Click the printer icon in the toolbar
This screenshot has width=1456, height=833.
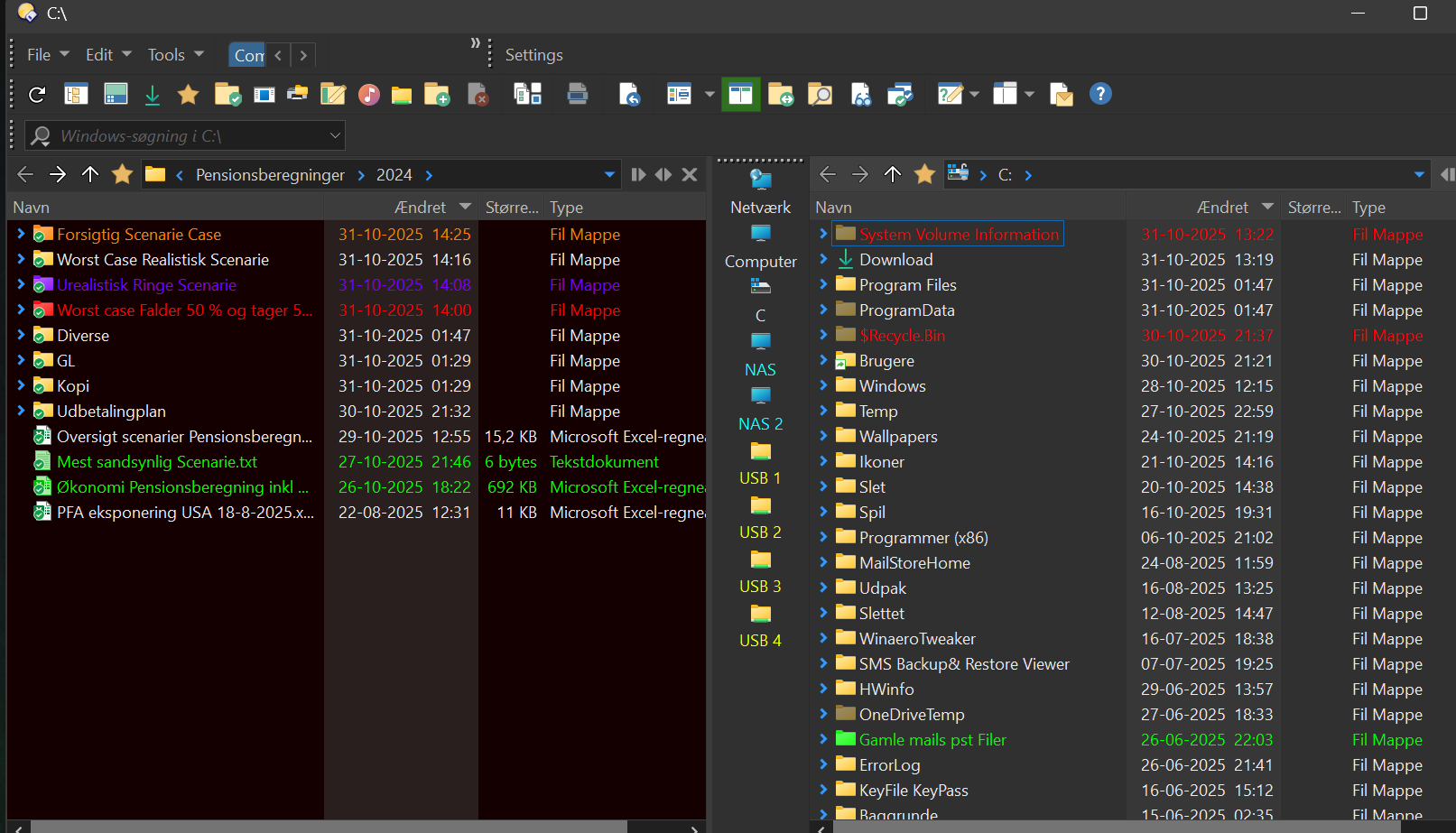point(578,94)
